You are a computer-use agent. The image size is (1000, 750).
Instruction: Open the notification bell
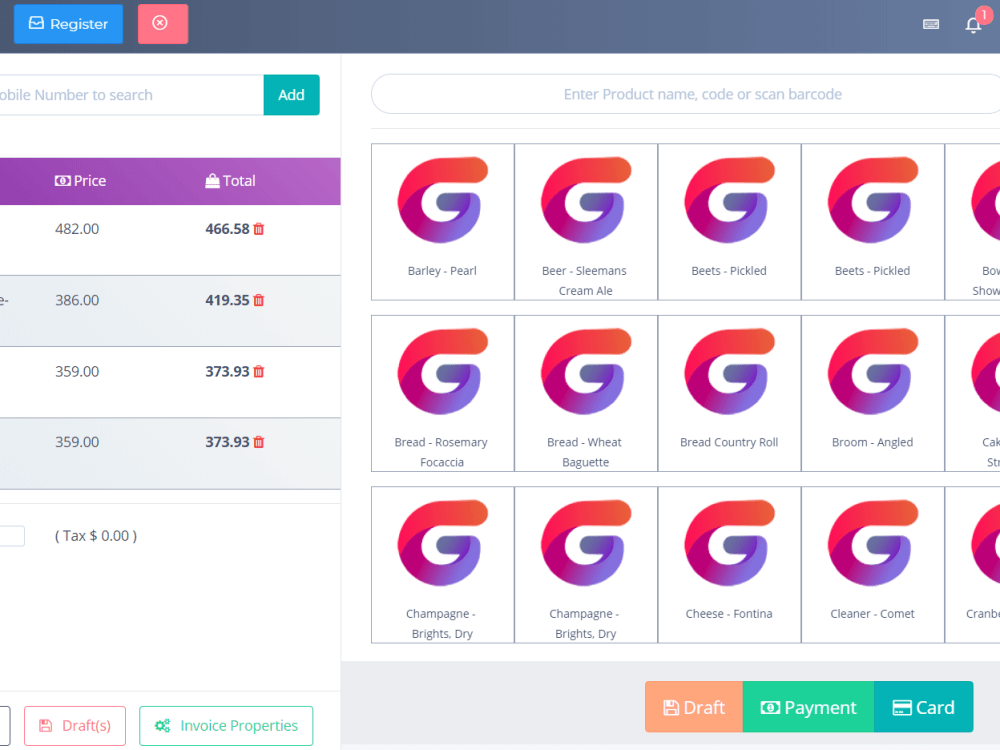tap(973, 25)
